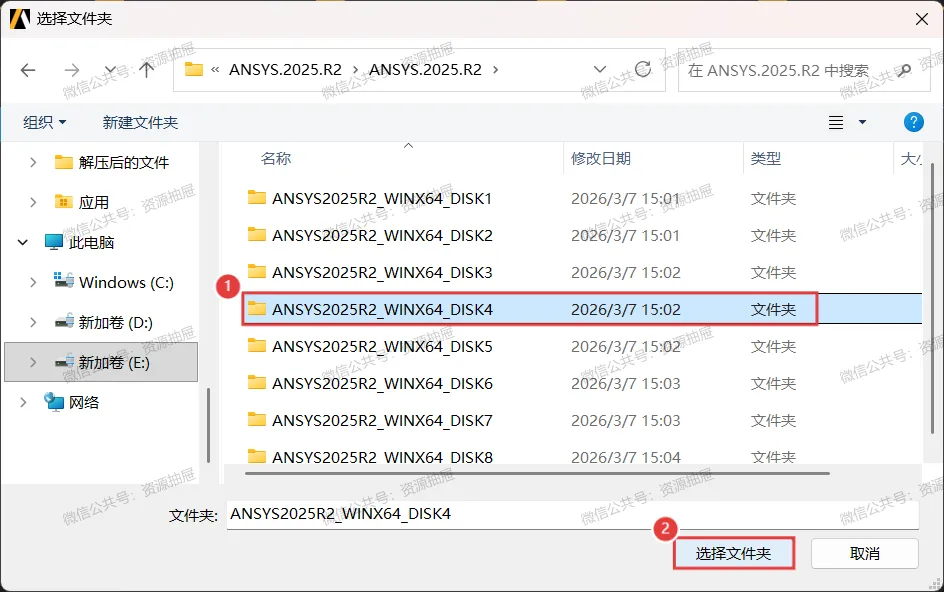Click DISK7 folder icon
Viewport: 944px width, 592px height.
click(257, 419)
